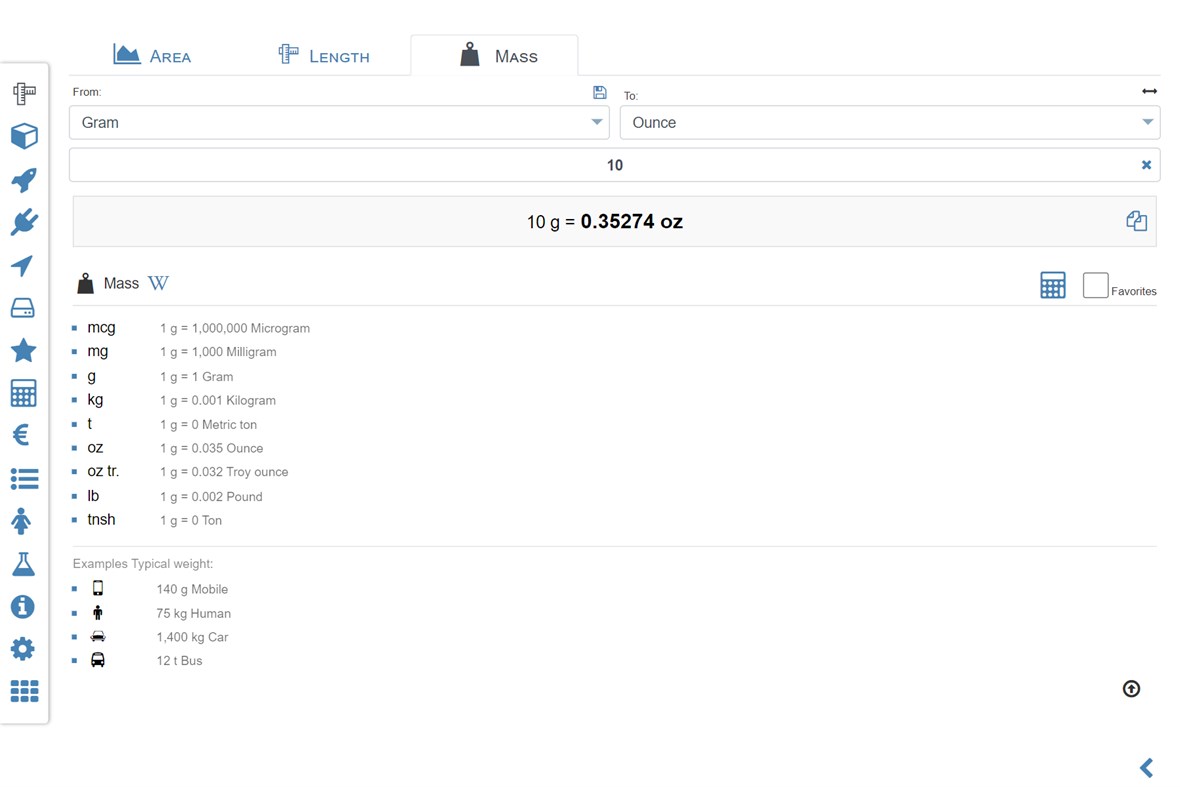Screen dimensions: 1180x787
Task: Click the scroll-to-top arrow circle
Action: (1131, 688)
